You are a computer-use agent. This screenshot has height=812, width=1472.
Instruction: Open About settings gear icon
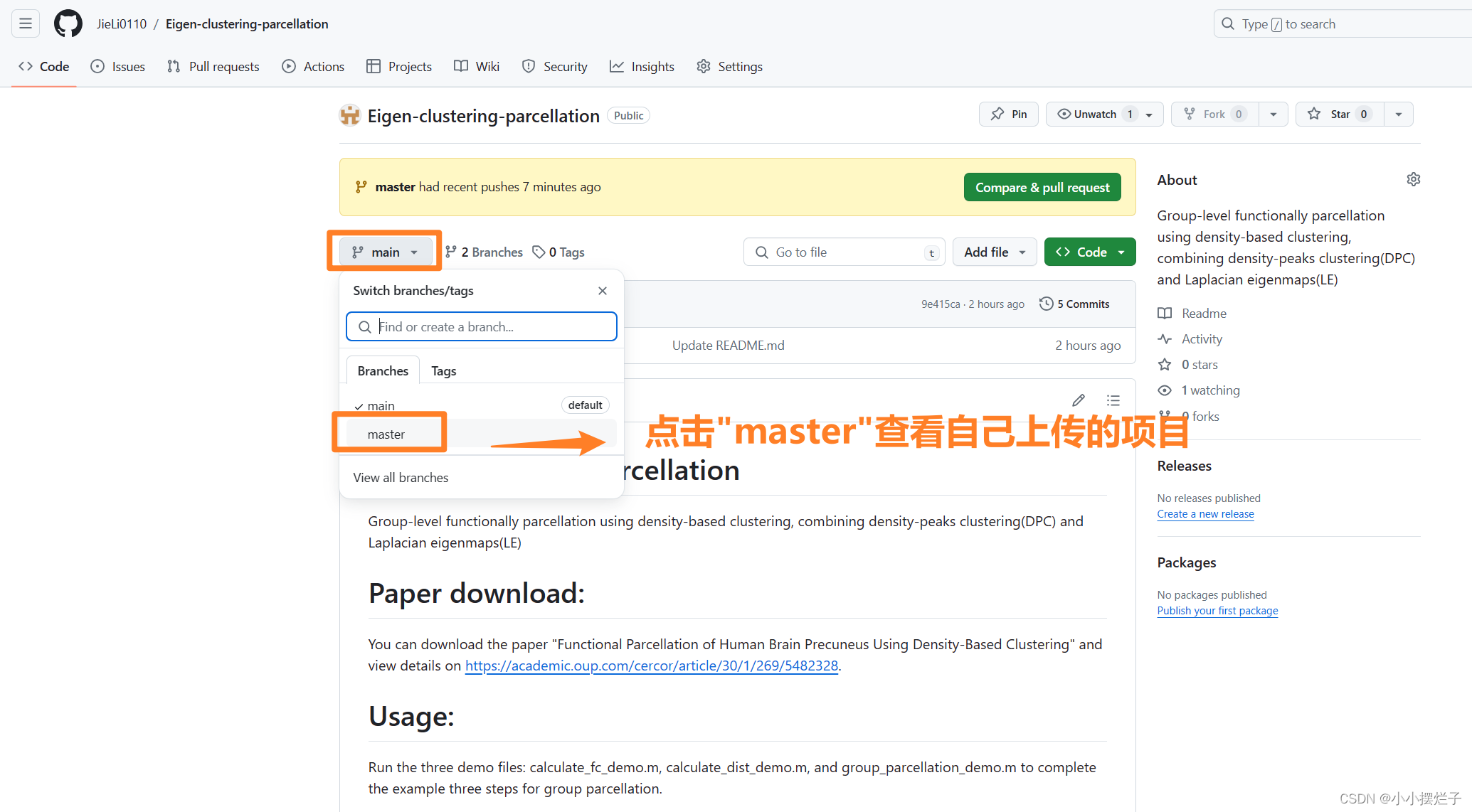(x=1413, y=179)
